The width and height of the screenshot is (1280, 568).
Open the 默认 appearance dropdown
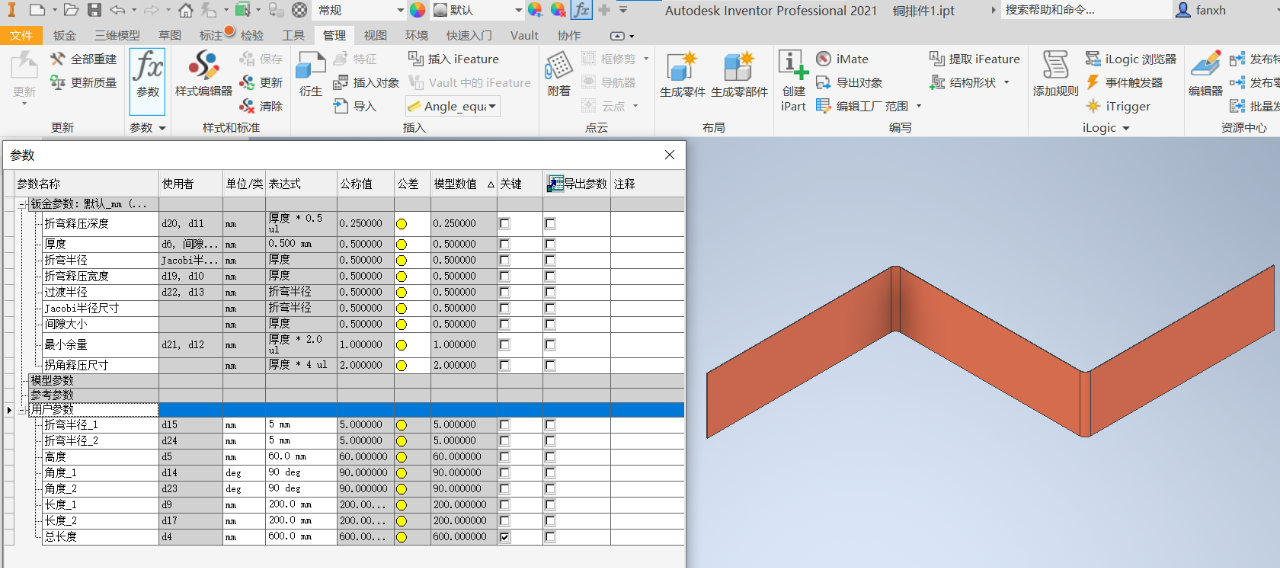(517, 10)
